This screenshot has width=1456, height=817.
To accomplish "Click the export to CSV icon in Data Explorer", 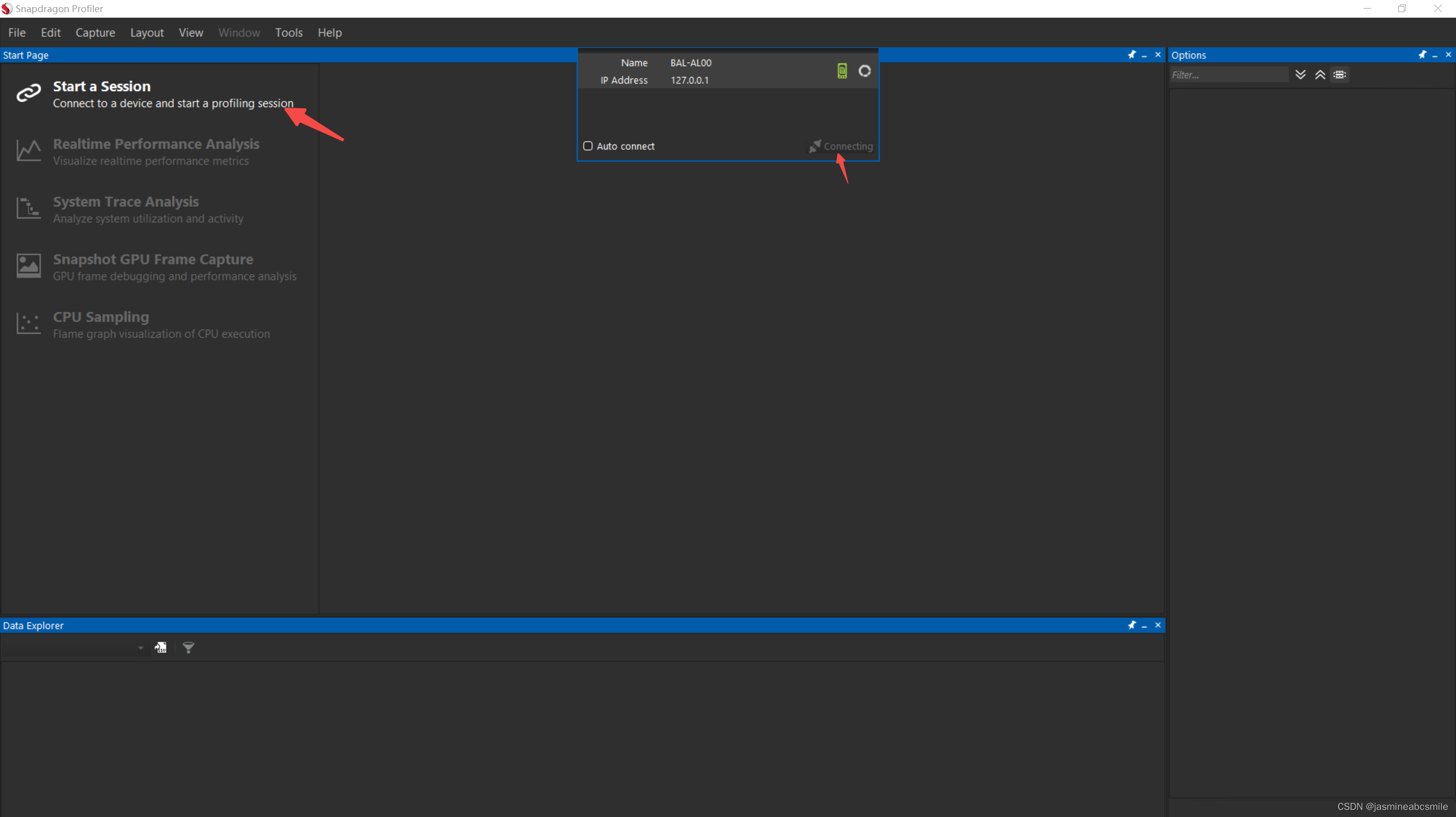I will [x=160, y=648].
